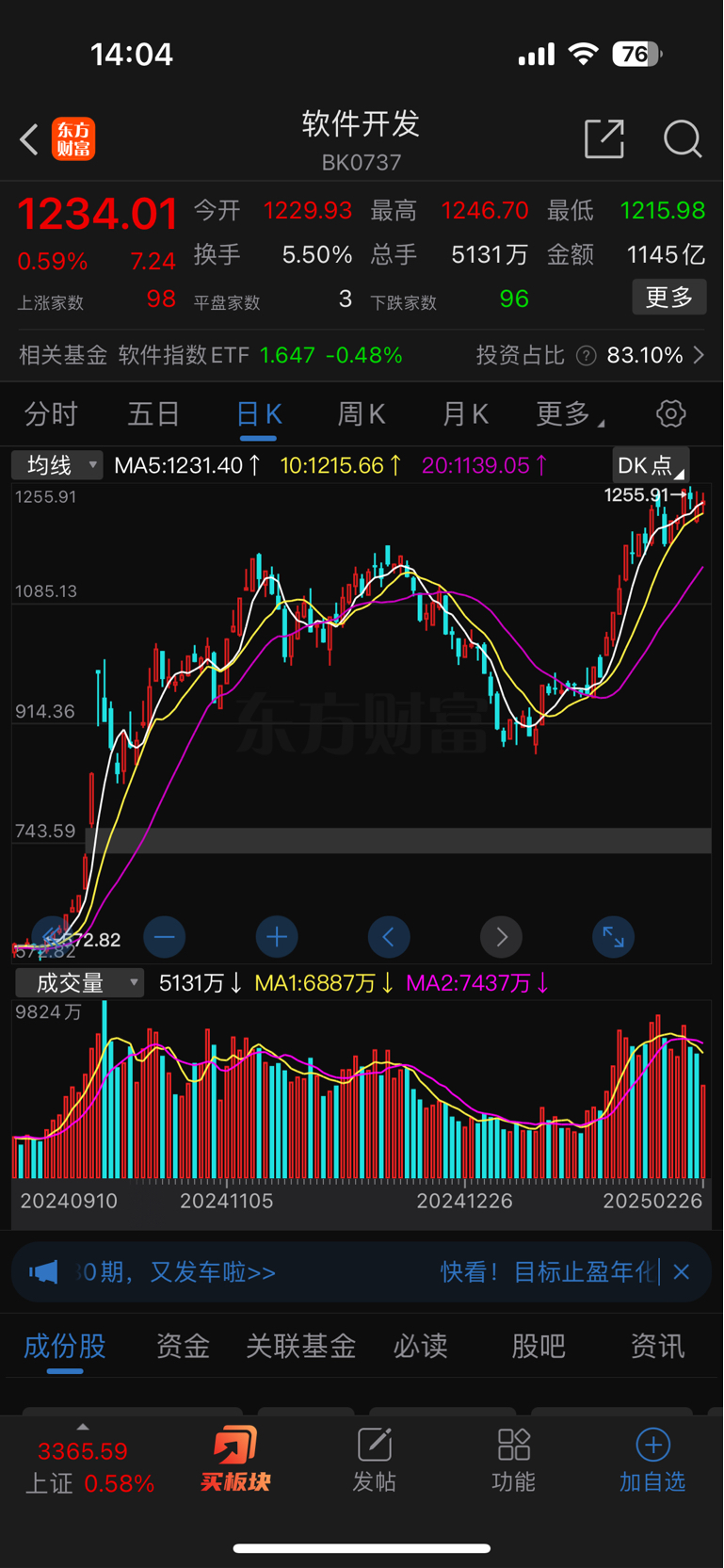
Task: Expand the 上证 index bar arrow
Action: click(83, 1427)
